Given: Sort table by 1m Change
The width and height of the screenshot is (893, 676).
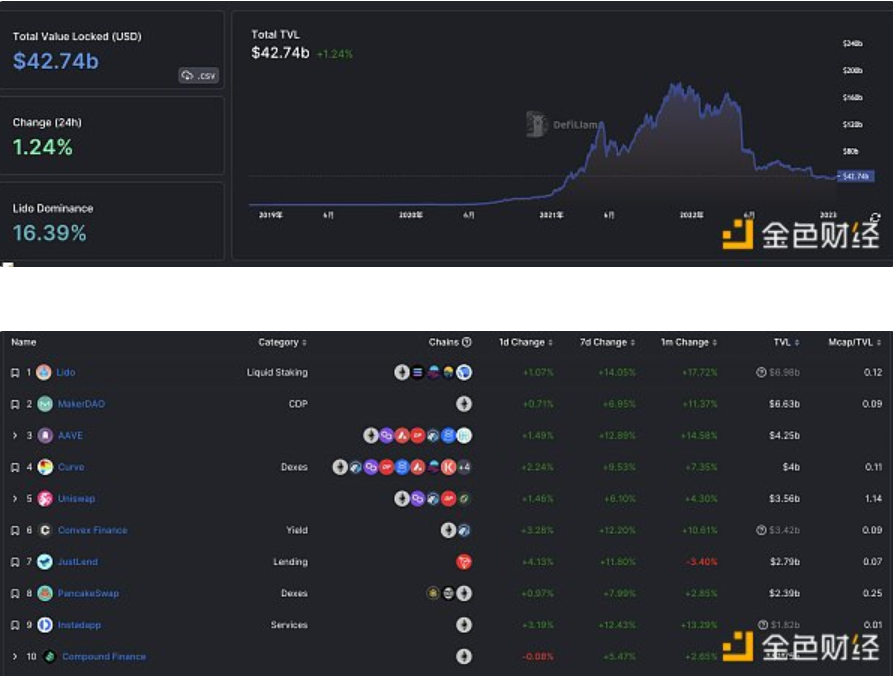Looking at the screenshot, I should 689,342.
